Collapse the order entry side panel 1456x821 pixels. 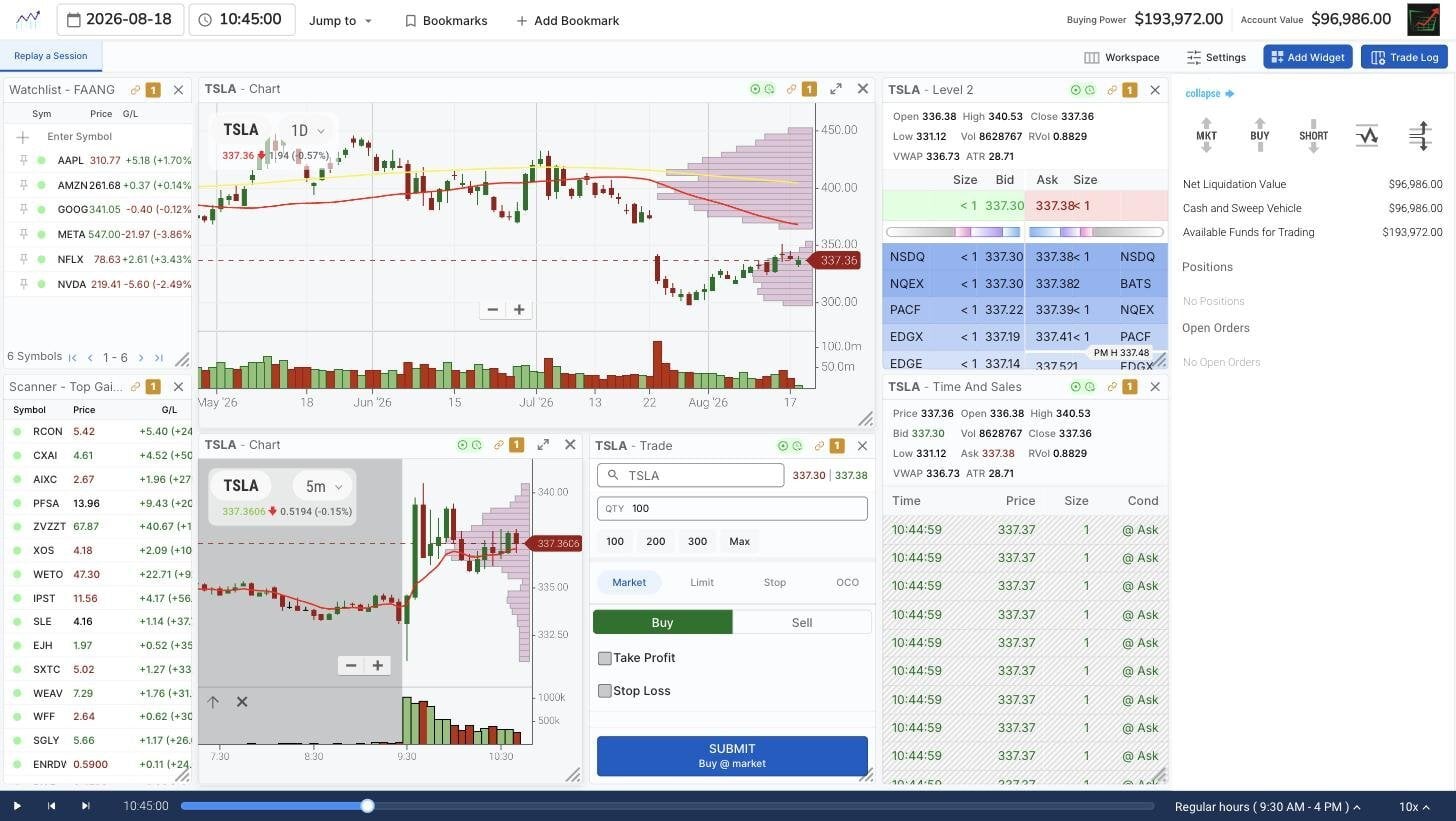click(1209, 93)
